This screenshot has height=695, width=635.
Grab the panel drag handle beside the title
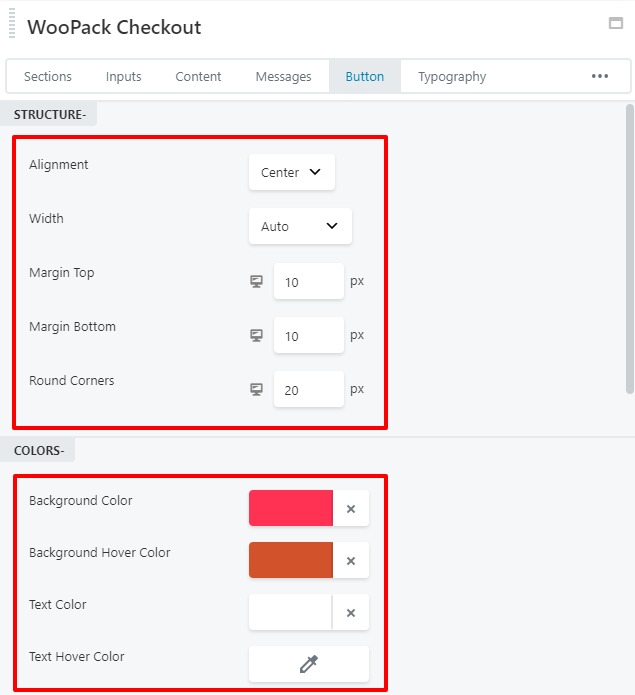[12, 23]
